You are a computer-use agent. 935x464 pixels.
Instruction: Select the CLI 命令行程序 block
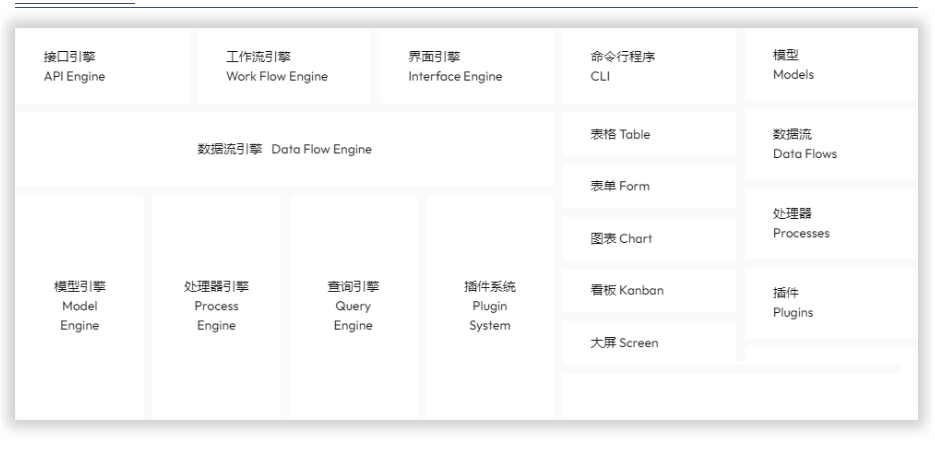point(649,66)
